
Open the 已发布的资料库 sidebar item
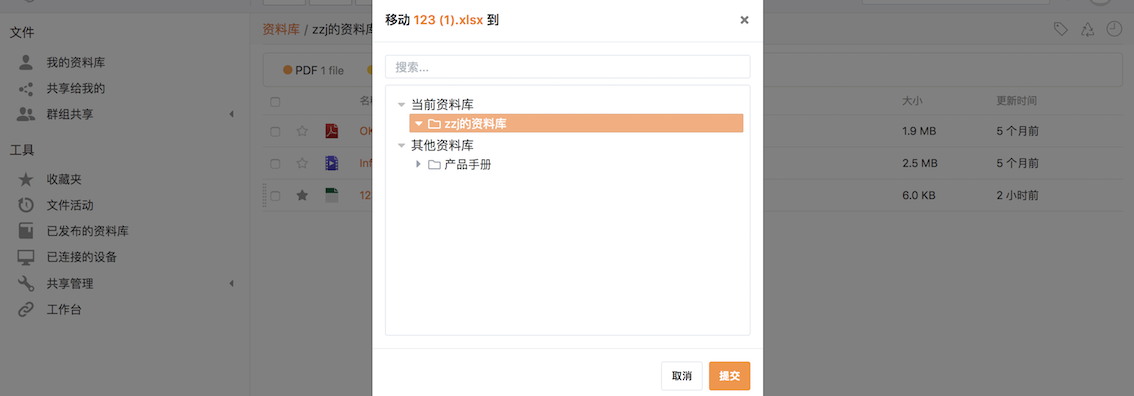pos(88,231)
